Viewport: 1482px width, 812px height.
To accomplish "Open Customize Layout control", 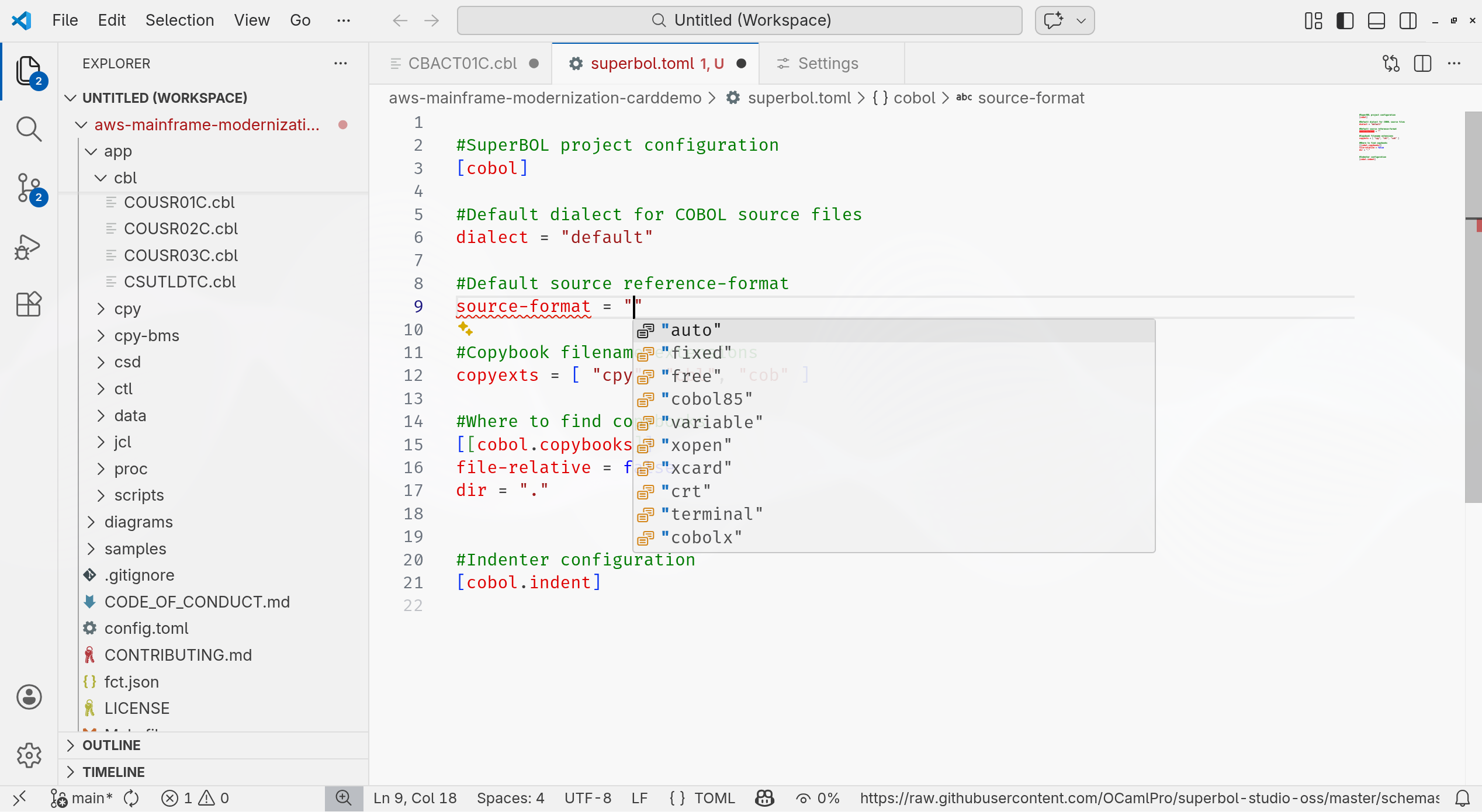I will coord(1313,20).
